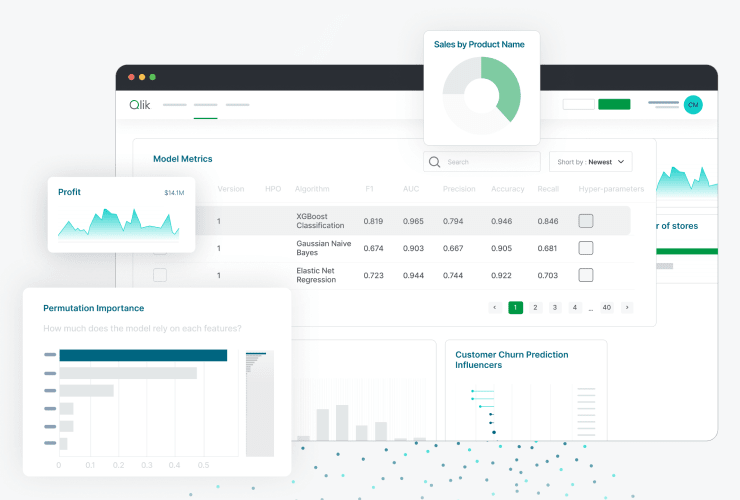Screen dimensions: 740x500
Task: Toggle hyper-parameters checkbox for Gaussian Naive Bayes
Action: tap(586, 248)
